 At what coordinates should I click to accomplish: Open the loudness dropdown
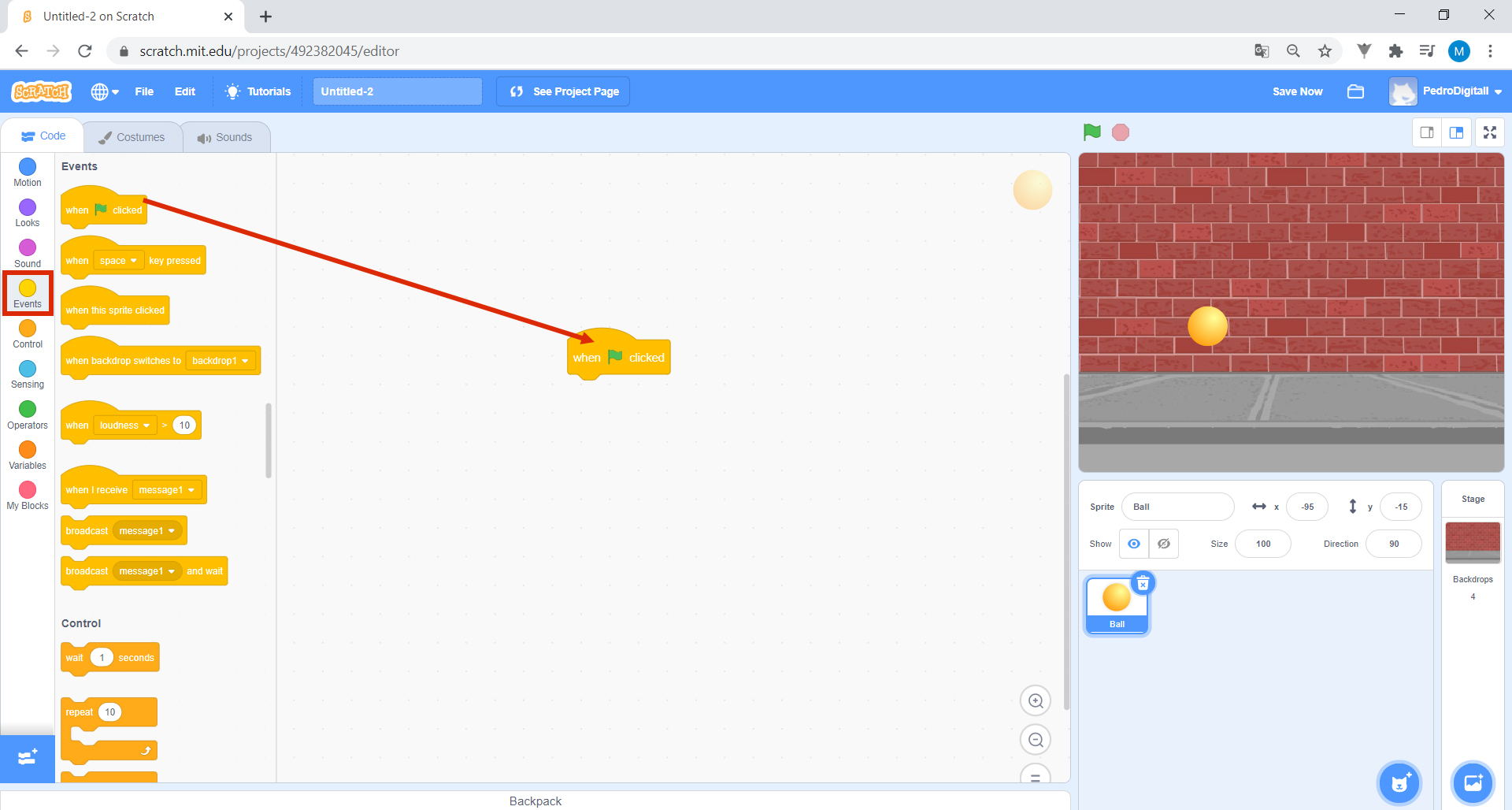[124, 425]
